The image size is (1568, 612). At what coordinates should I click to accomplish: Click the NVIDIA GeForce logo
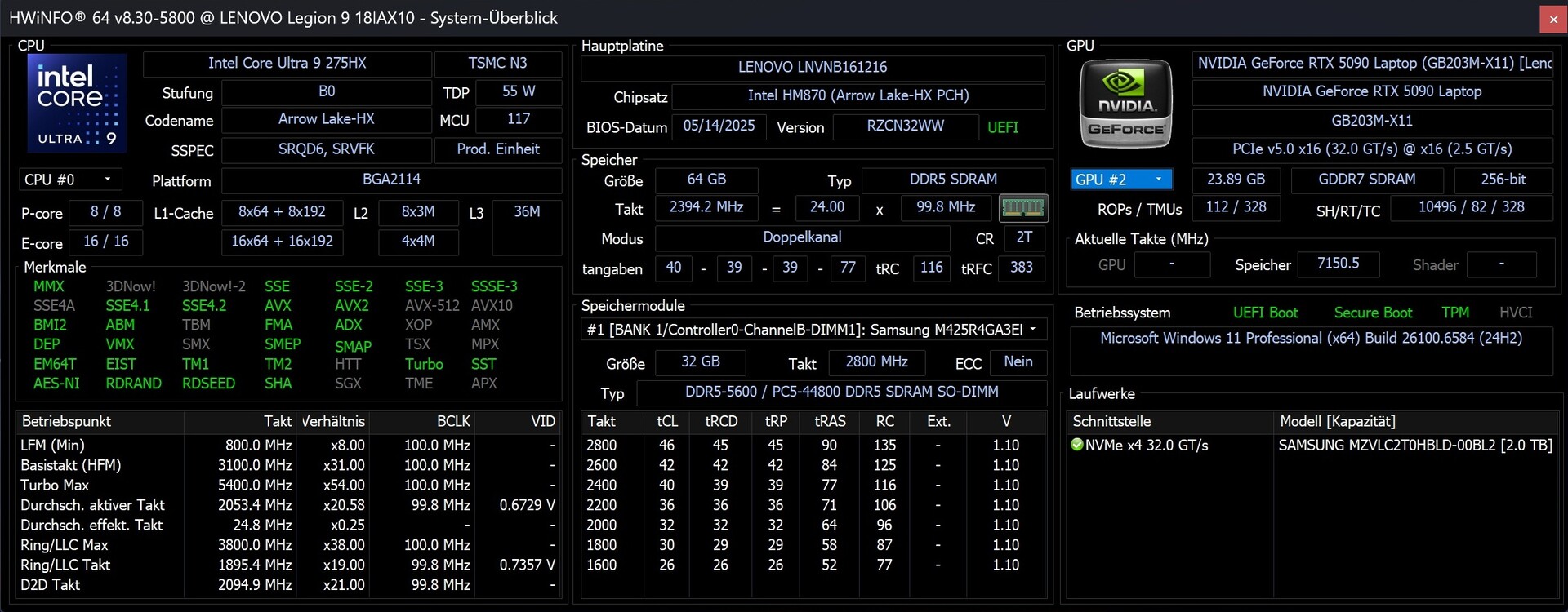click(x=1125, y=104)
